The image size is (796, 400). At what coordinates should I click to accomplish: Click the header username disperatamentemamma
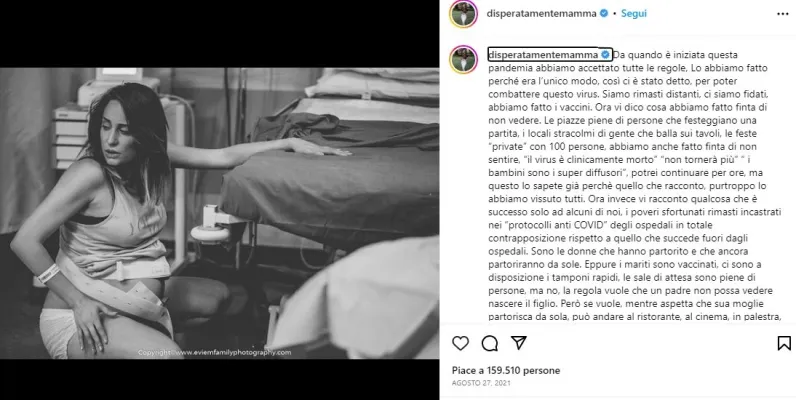(541, 14)
